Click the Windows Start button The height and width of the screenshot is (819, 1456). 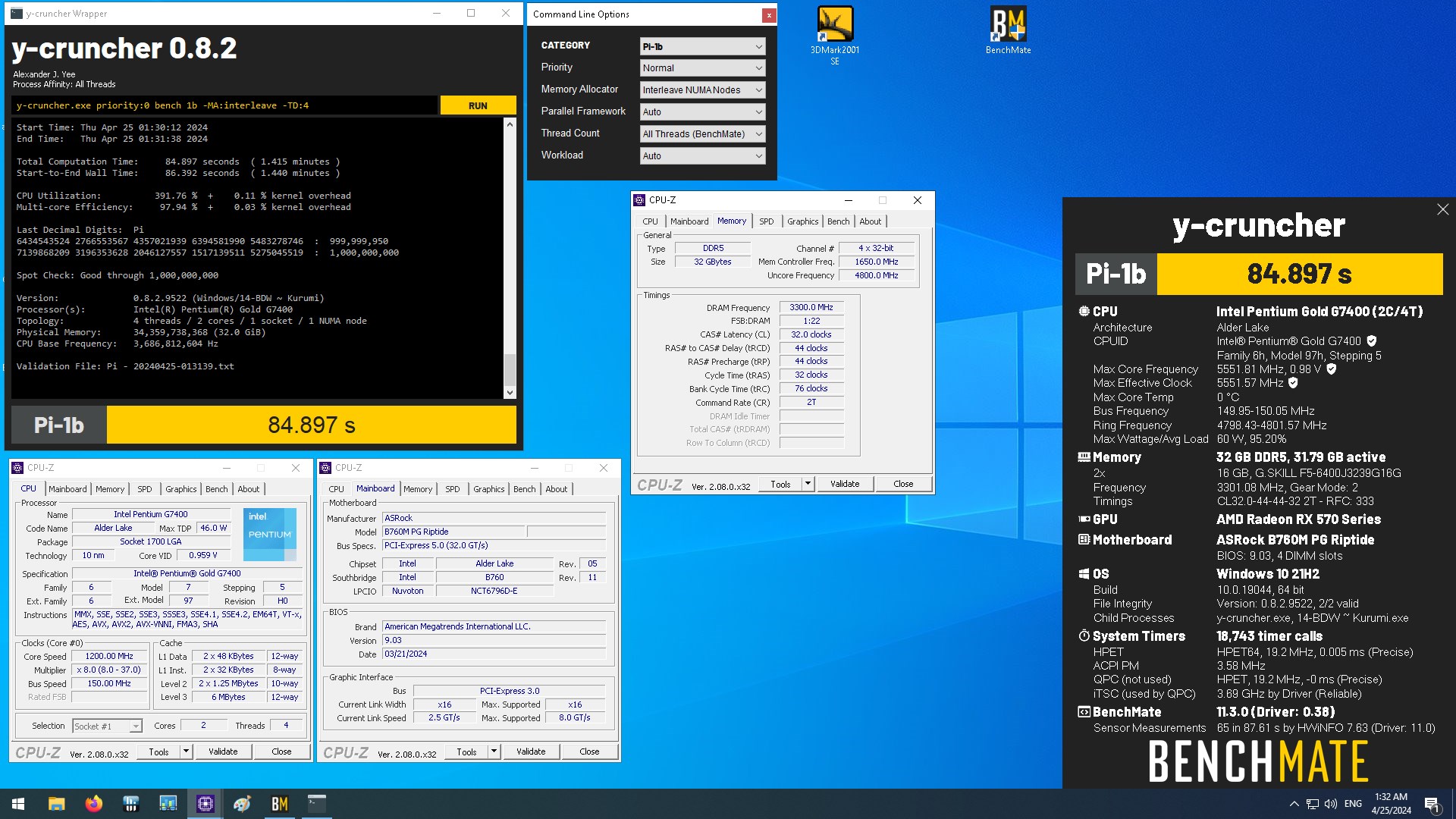point(18,804)
